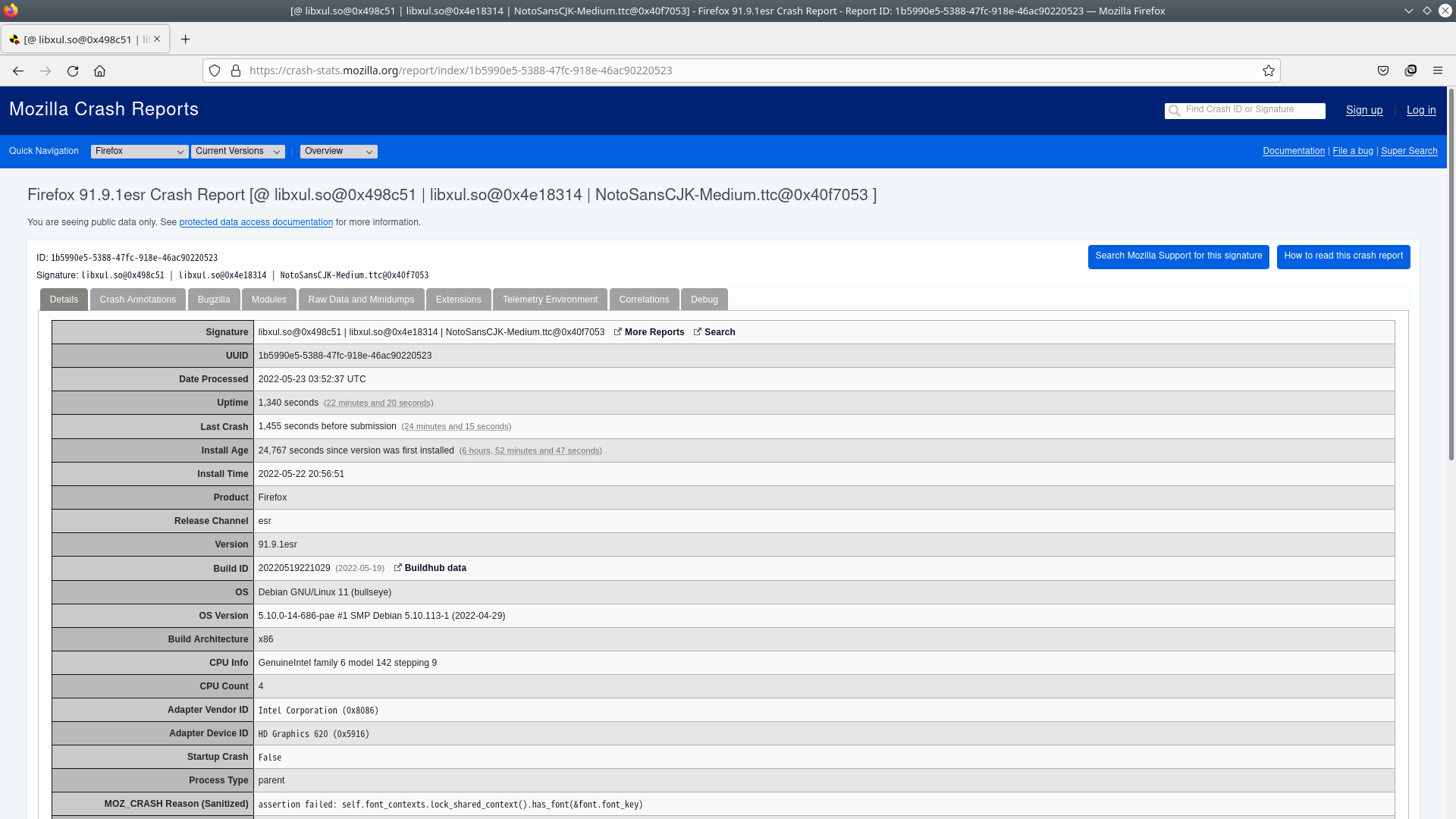This screenshot has width=1456, height=819.
Task: Click the Build Architecture x86 value
Action: [265, 639]
